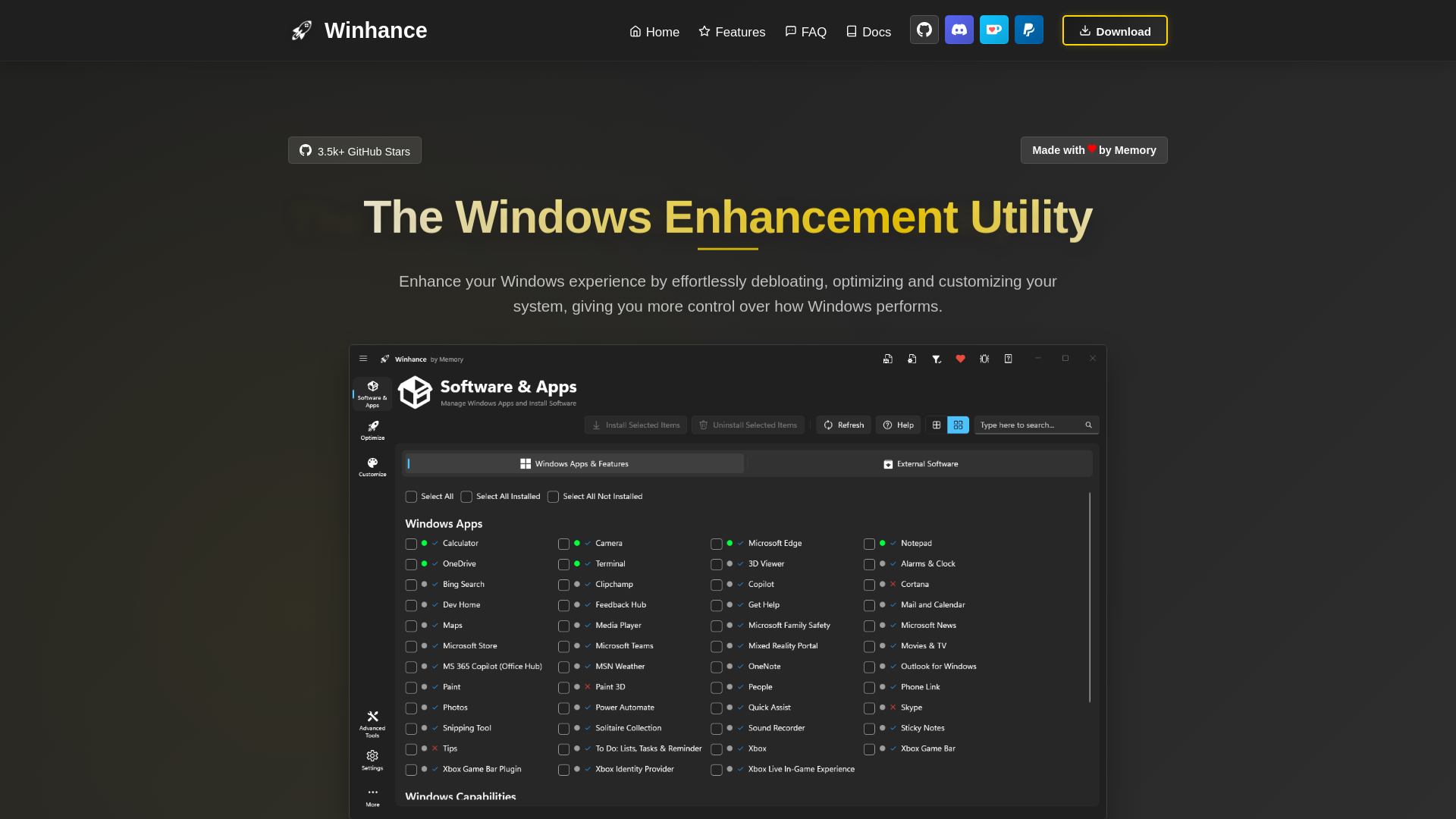Open the External Software tab
The width and height of the screenshot is (1456, 819).
(x=920, y=463)
